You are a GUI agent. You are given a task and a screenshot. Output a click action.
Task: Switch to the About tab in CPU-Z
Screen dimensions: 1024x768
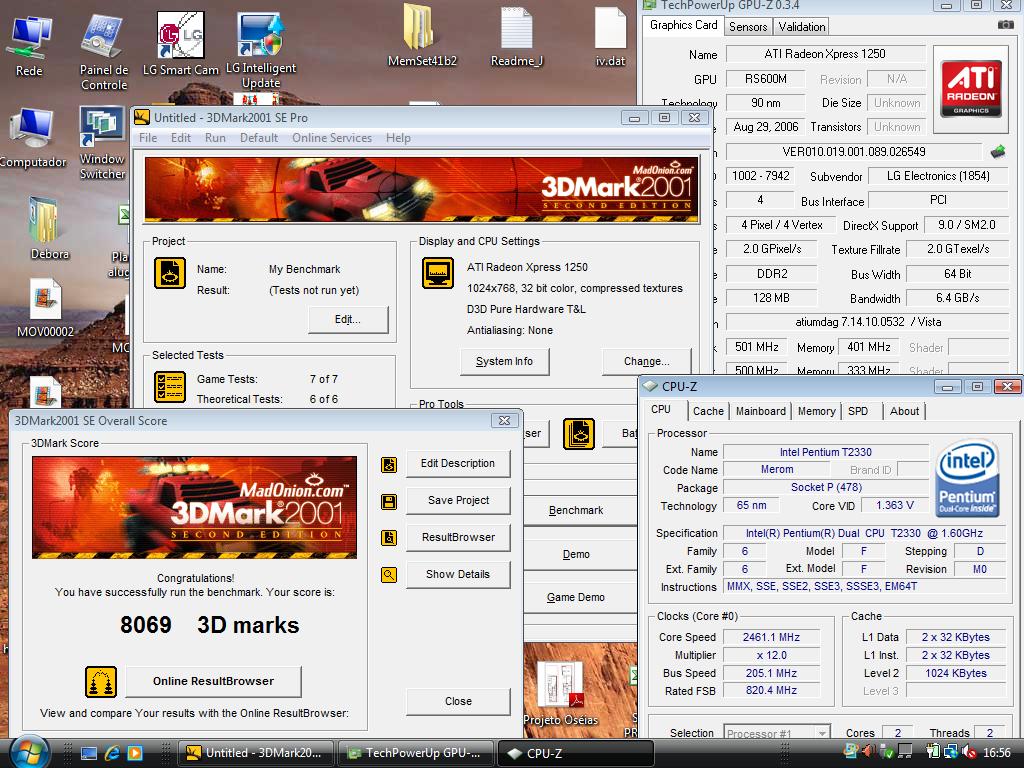pos(904,411)
